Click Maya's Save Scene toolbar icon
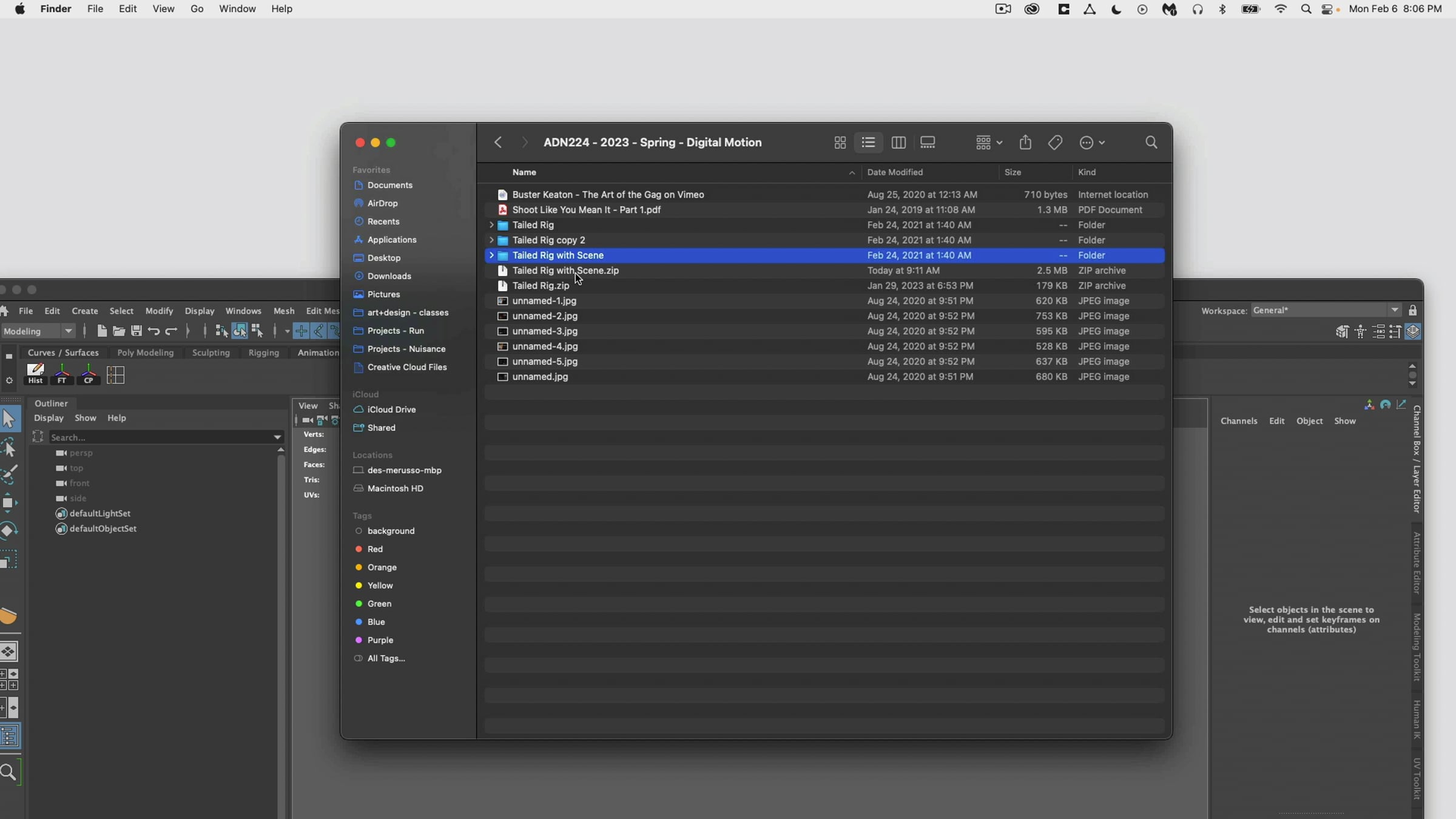Viewport: 1456px width, 819px height. pos(136,331)
